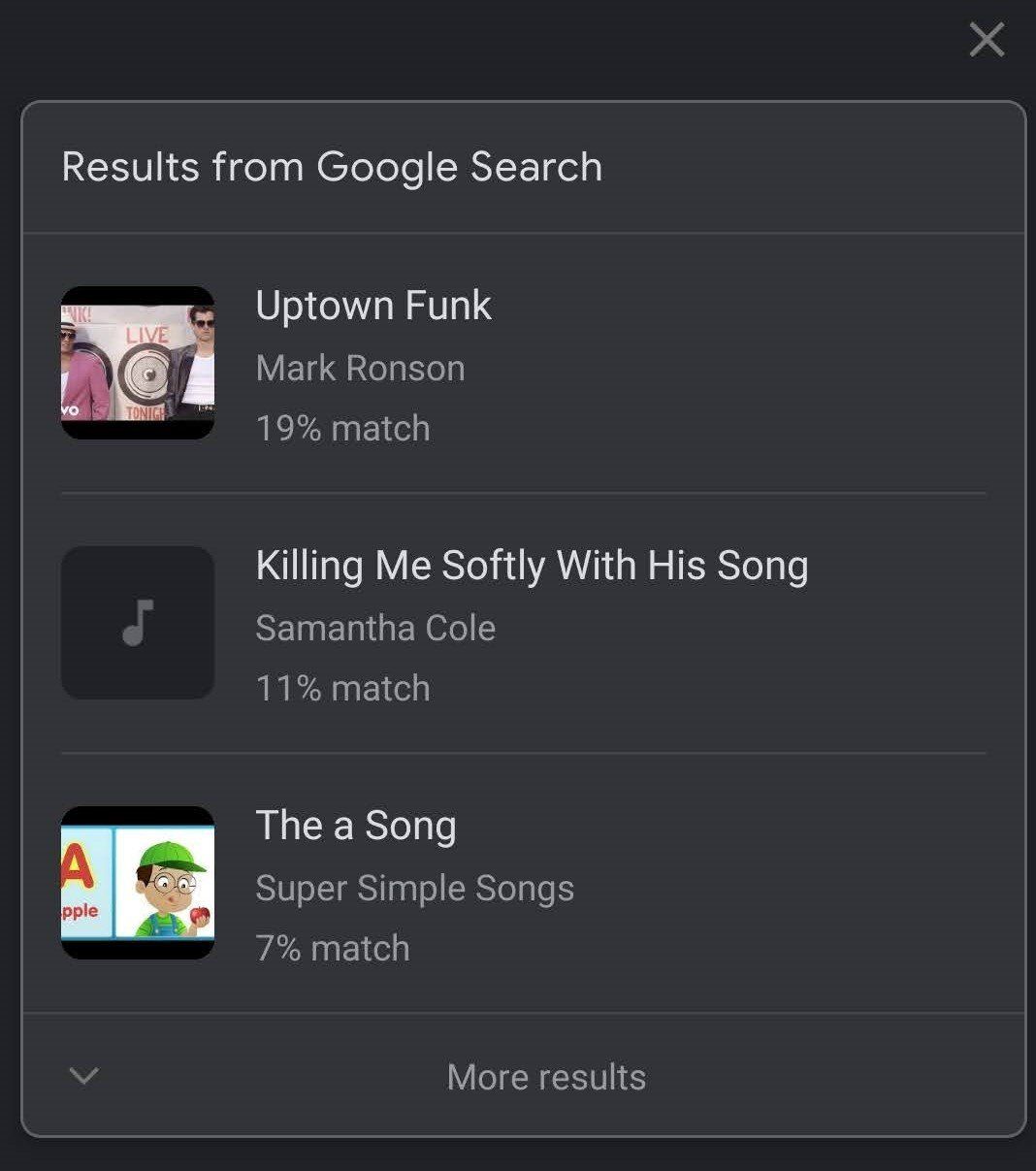The height and width of the screenshot is (1171, 1036).
Task: Tap the music note placeholder icon
Action: click(x=138, y=623)
